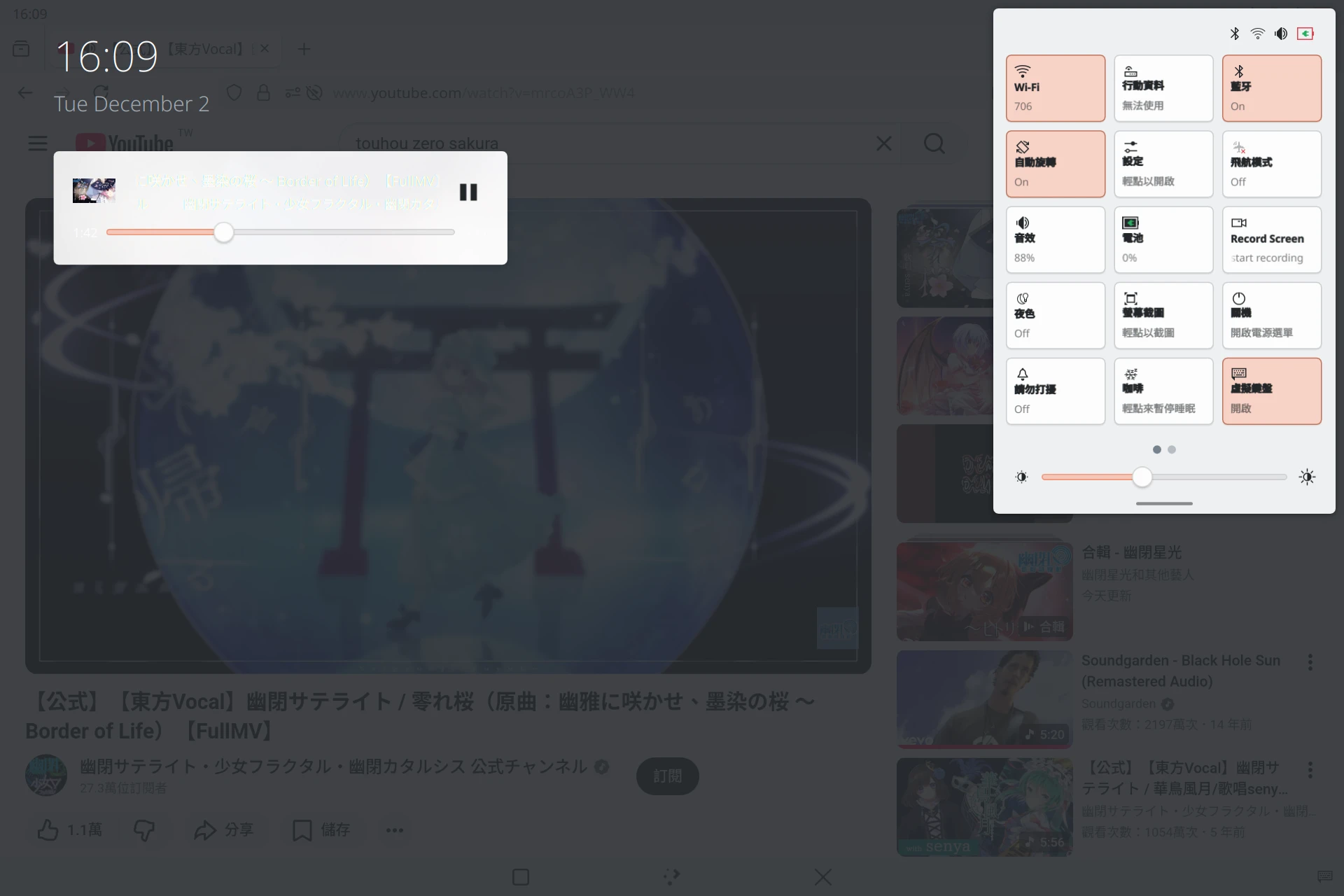Click the battery 0% tile
Viewport: 1344px width, 896px height.
(x=1163, y=239)
